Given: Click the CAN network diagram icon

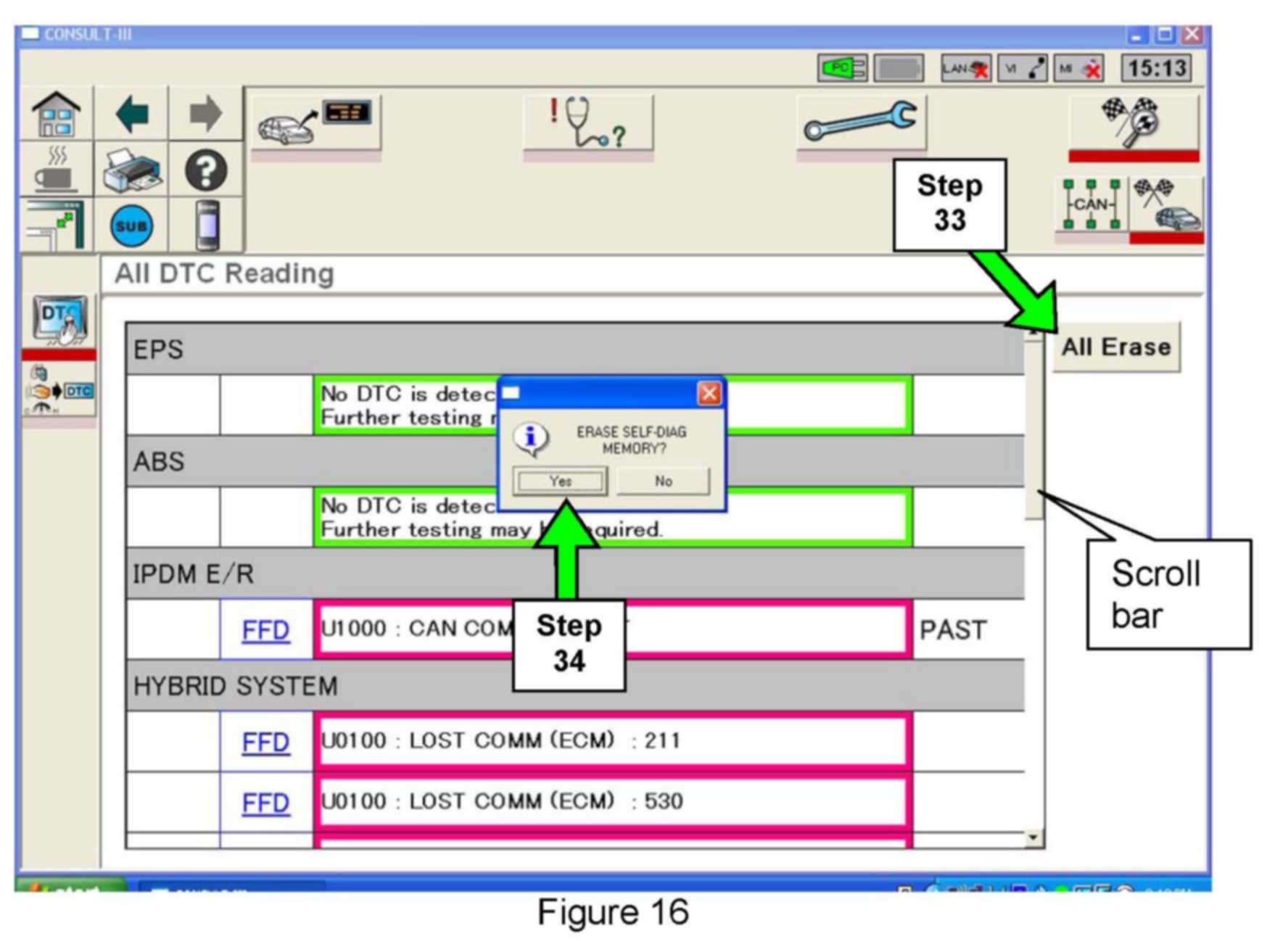Looking at the screenshot, I should point(1090,205).
